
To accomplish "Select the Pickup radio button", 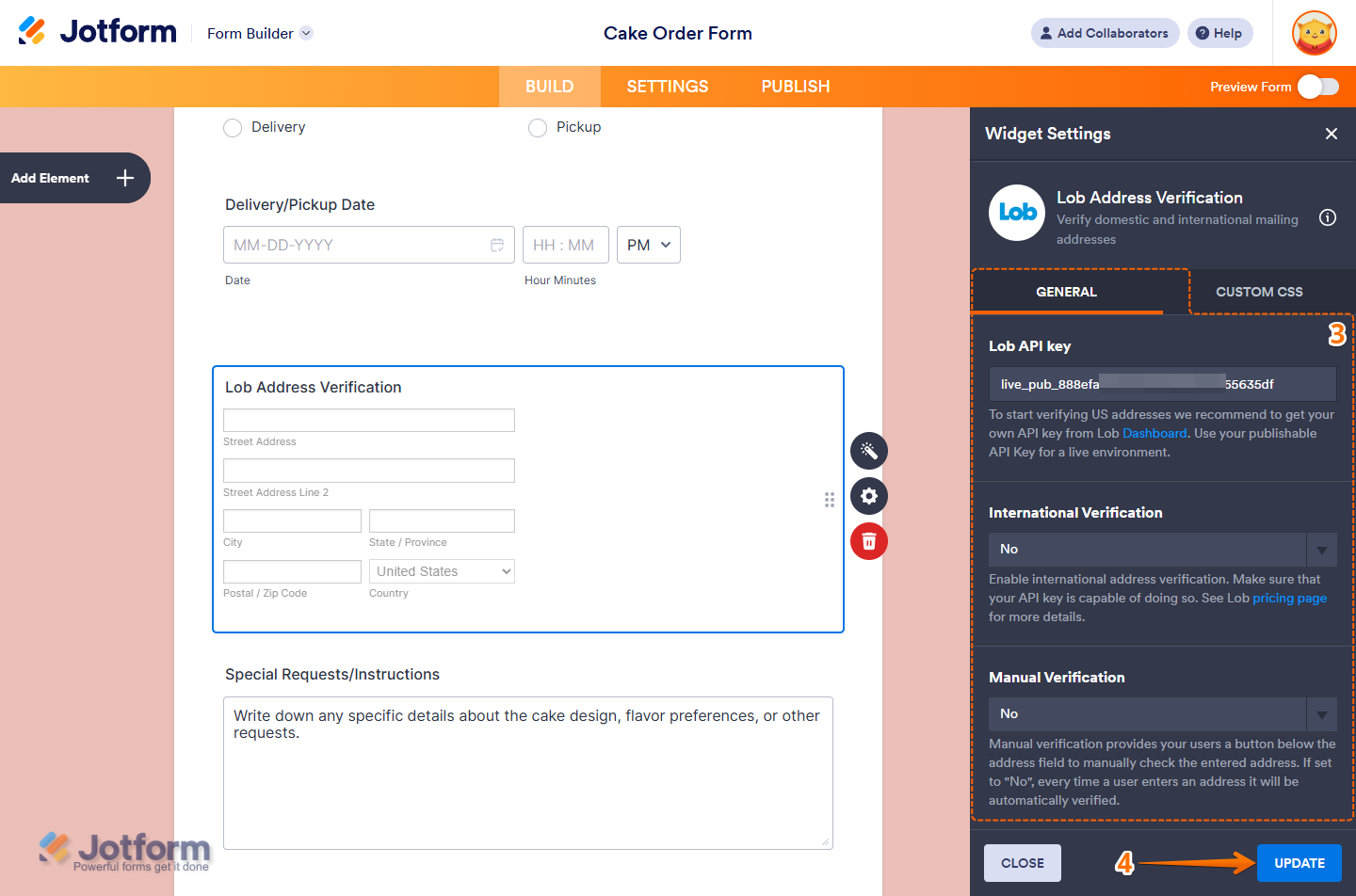I will click(538, 127).
